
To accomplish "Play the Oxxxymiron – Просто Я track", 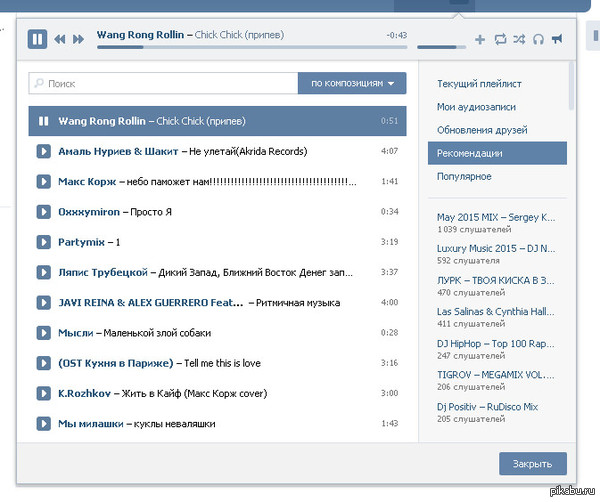I will coord(44,212).
